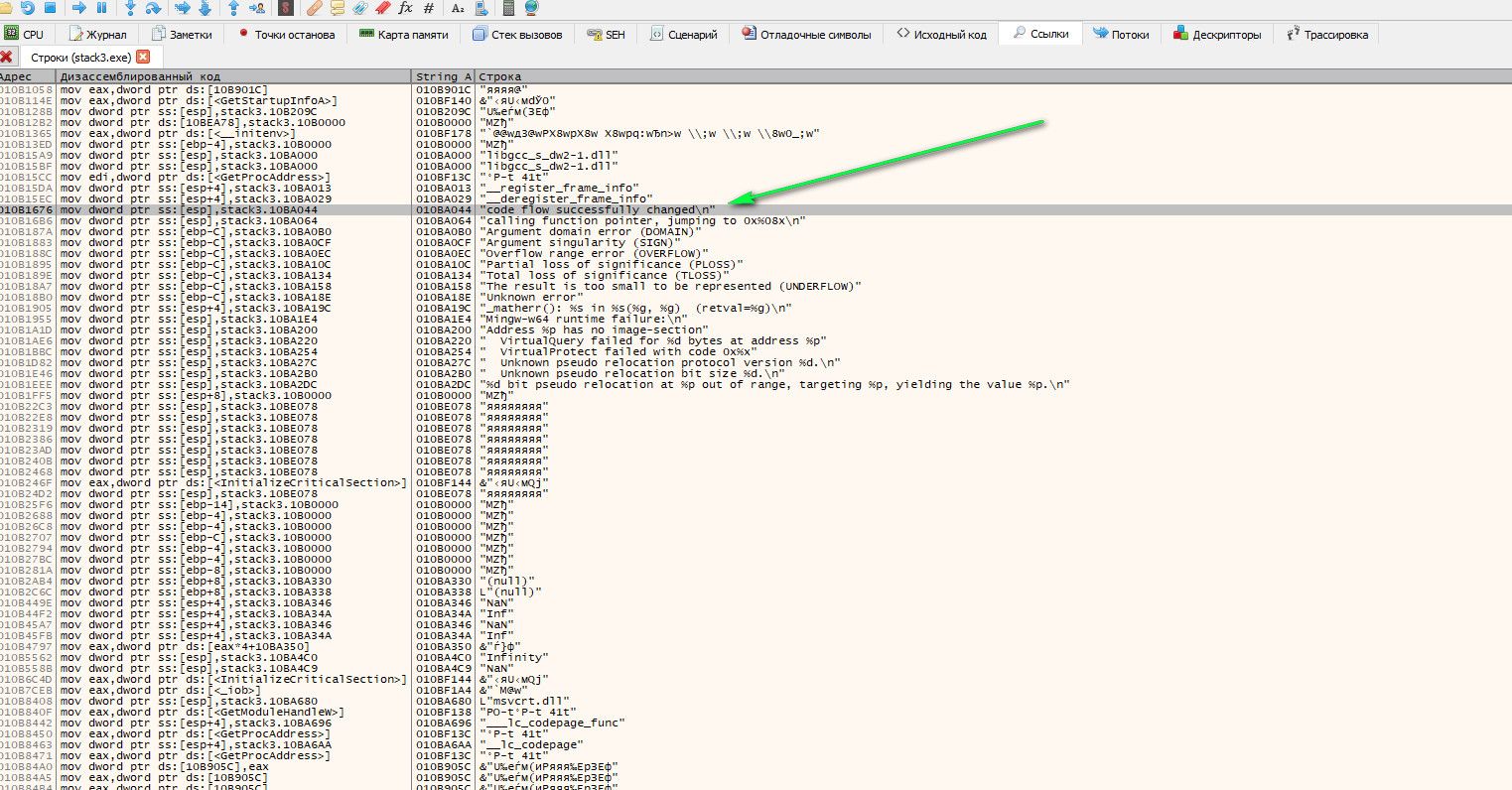
Task: Open the Дескрипторы tab
Action: (x=1217, y=34)
